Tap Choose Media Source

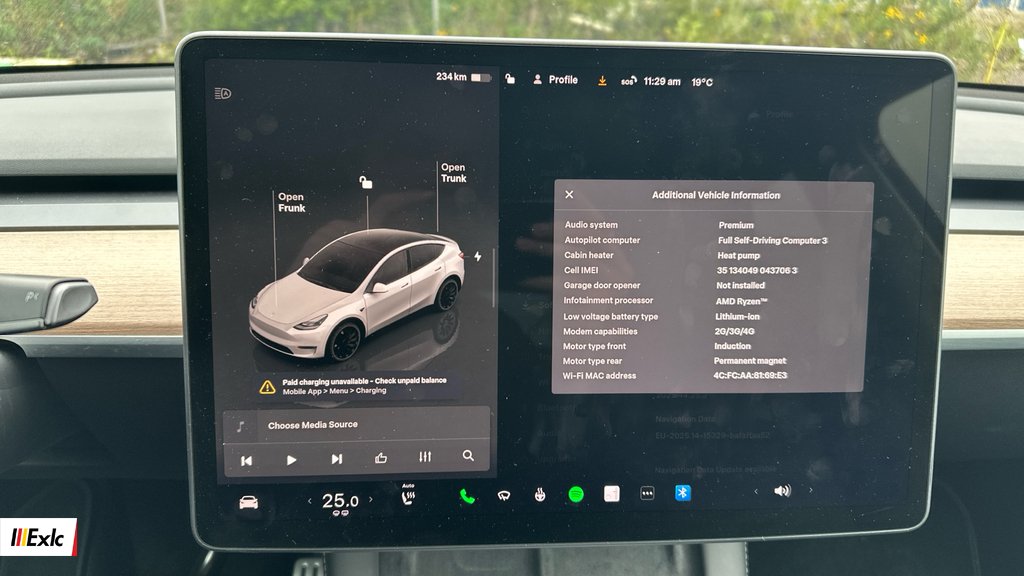[313, 424]
